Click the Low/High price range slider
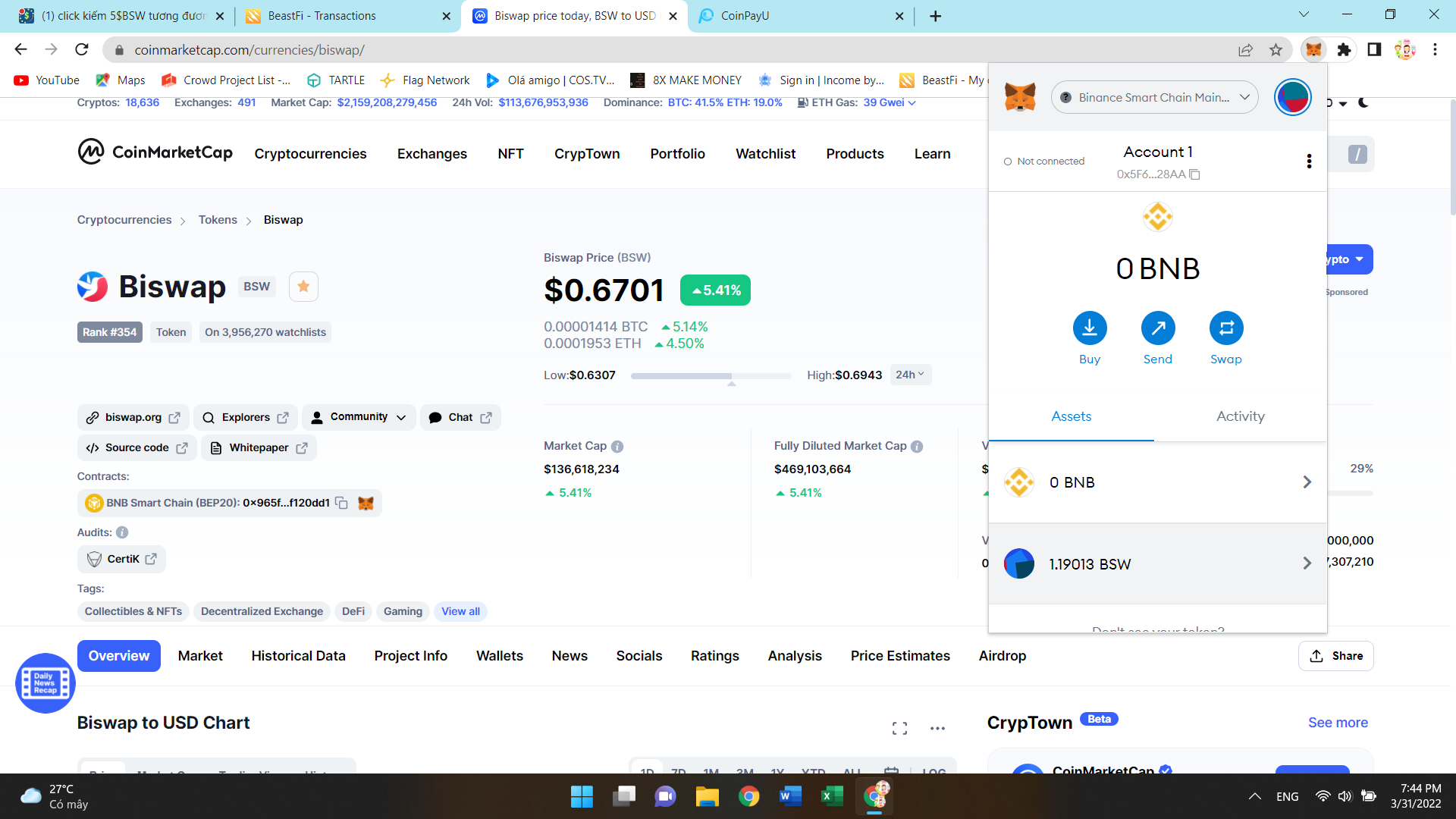The height and width of the screenshot is (819, 1456). coord(711,375)
